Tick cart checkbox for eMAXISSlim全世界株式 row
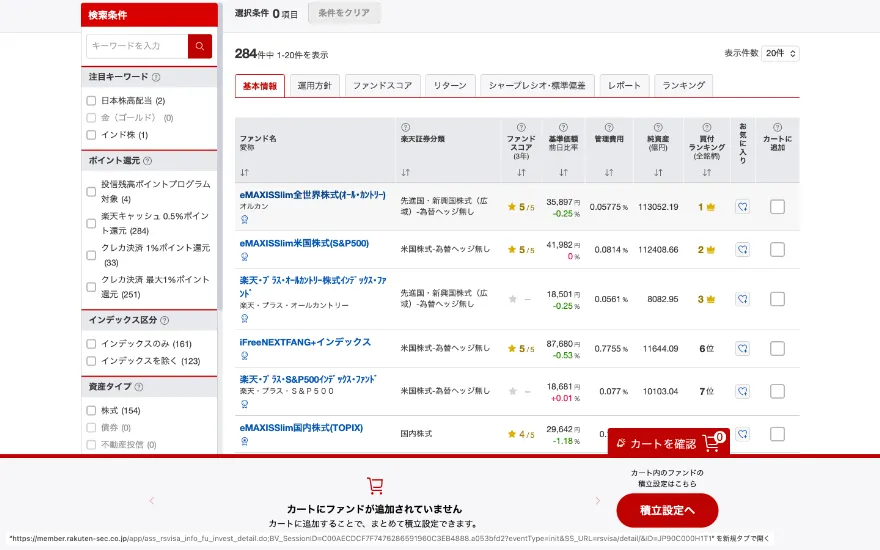Viewport: 880px width, 550px height. click(777, 207)
